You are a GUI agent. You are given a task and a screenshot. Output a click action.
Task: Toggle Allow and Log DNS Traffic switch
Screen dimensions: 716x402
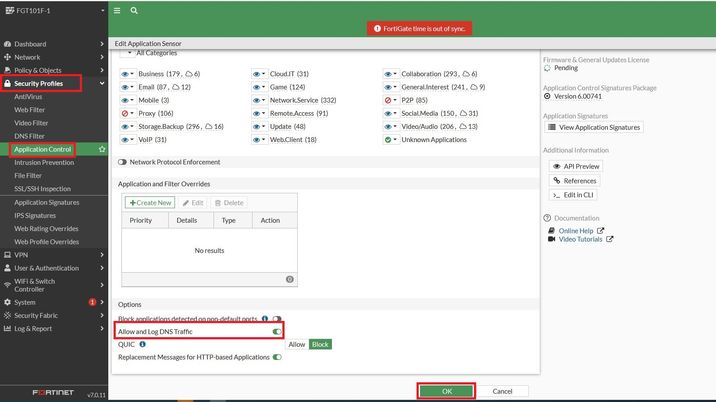(x=277, y=332)
